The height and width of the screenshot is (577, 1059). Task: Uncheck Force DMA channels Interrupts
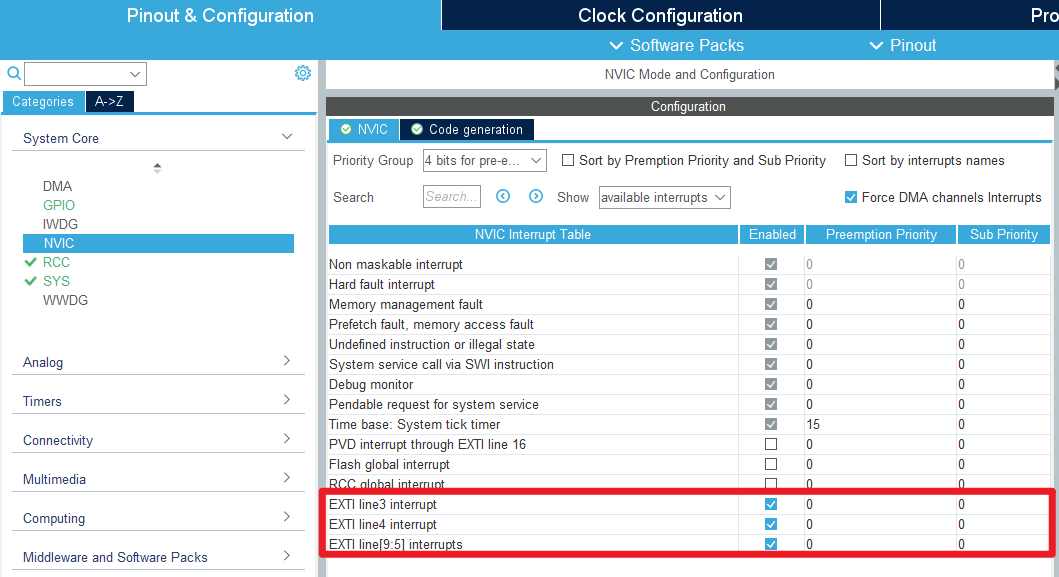pyautogui.click(x=851, y=197)
